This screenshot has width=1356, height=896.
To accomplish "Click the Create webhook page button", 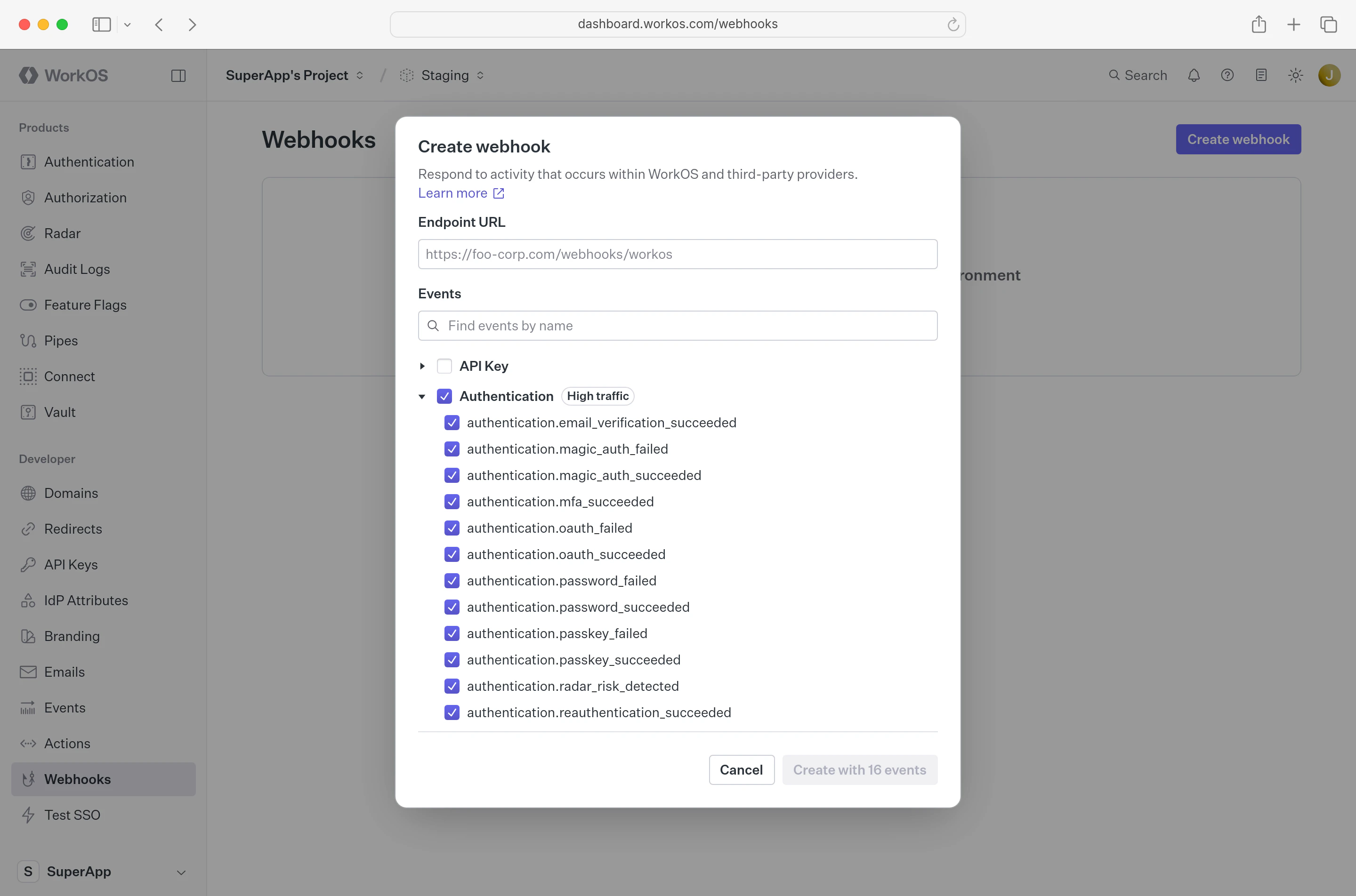I will (1238, 139).
